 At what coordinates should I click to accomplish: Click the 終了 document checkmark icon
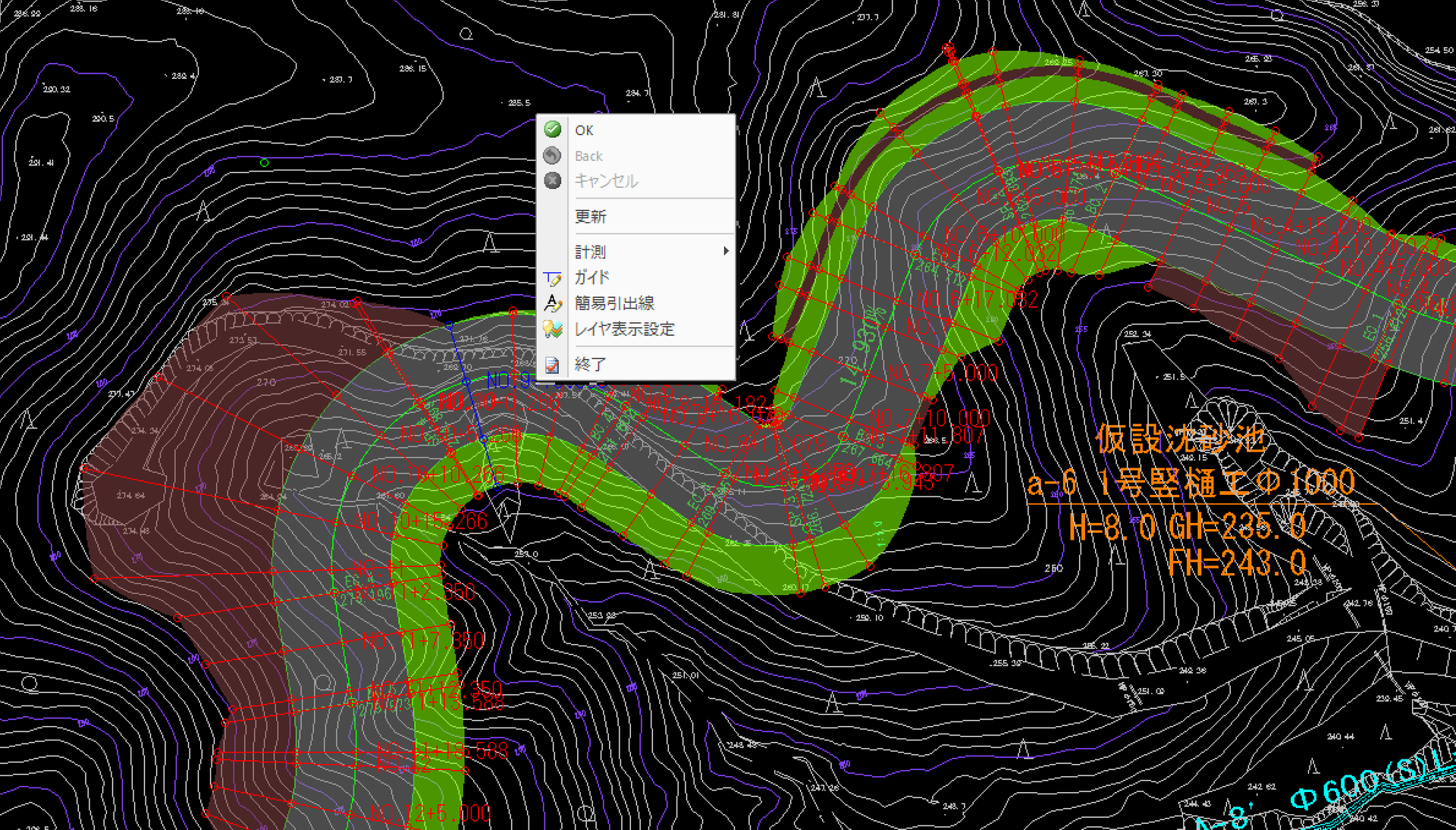(x=553, y=365)
